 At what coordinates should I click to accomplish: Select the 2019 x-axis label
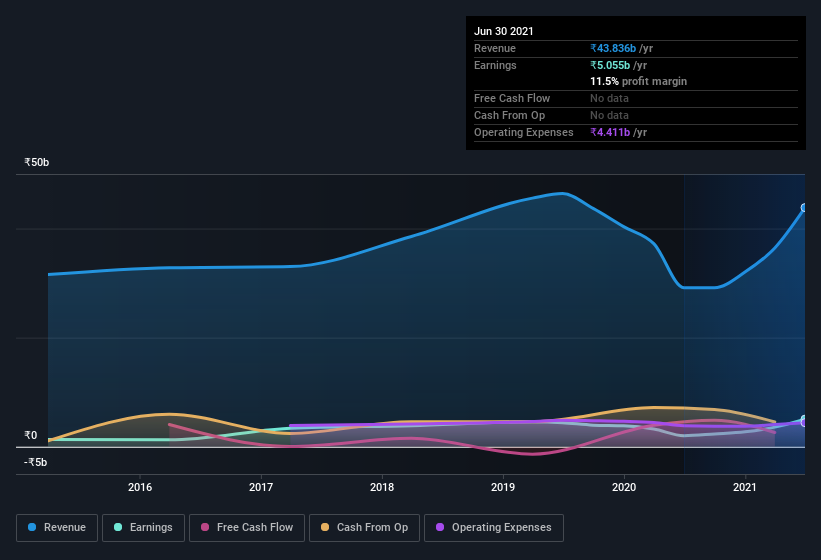(503, 487)
